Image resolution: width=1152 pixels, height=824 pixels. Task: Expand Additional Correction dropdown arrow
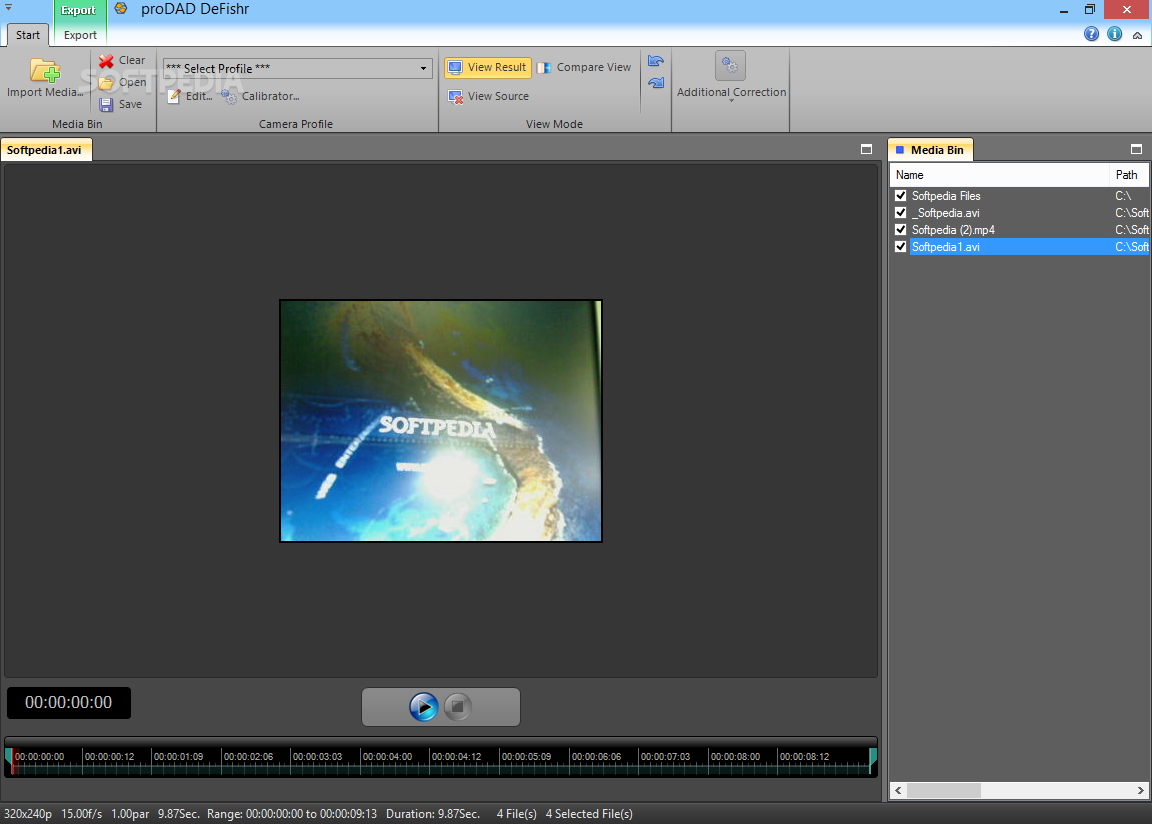(x=731, y=101)
